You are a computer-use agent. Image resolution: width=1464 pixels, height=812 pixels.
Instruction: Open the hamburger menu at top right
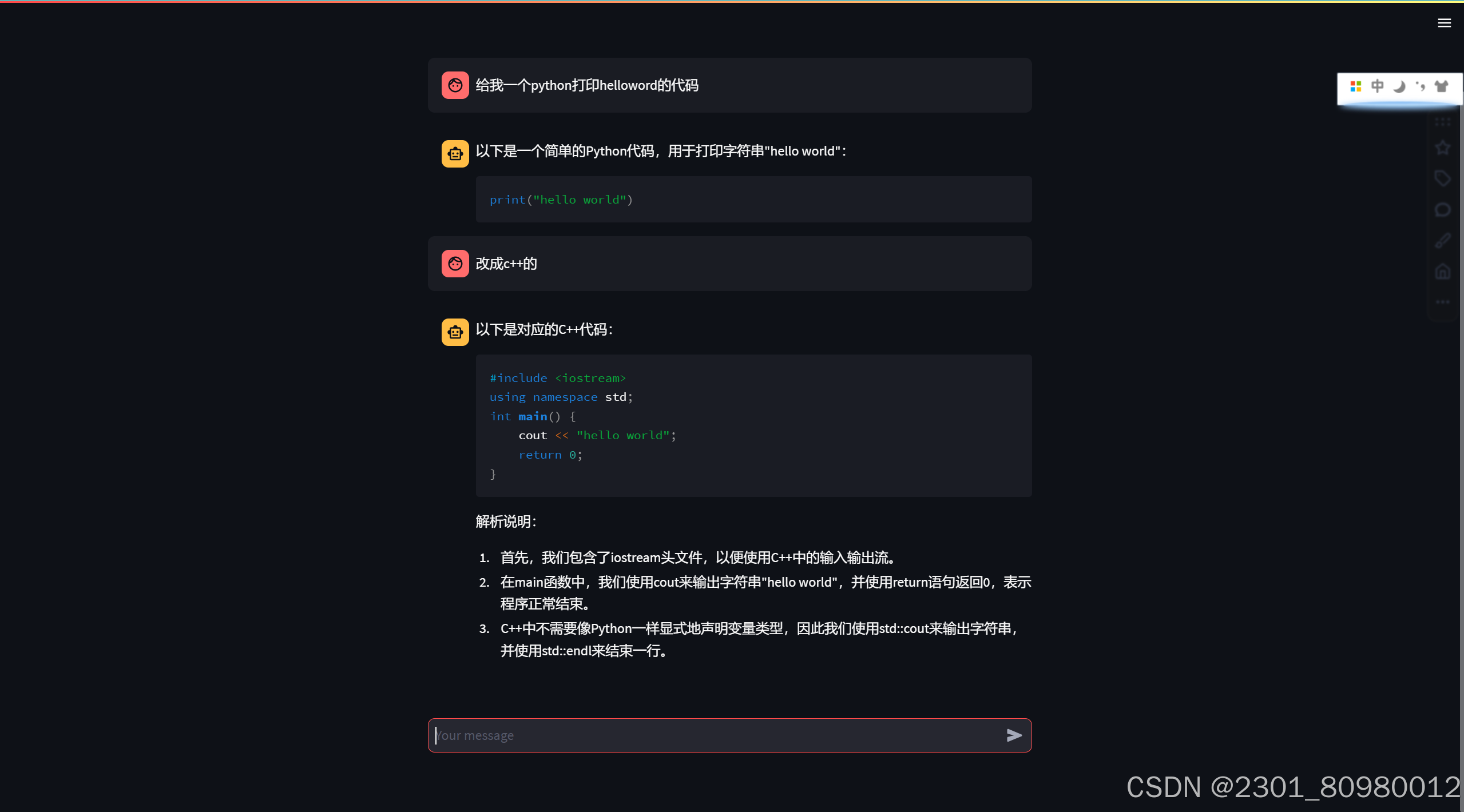(x=1445, y=23)
